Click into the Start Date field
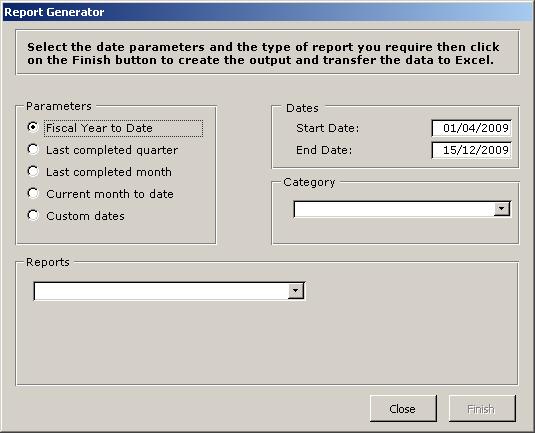Viewport: 535px width, 433px height. 472,128
